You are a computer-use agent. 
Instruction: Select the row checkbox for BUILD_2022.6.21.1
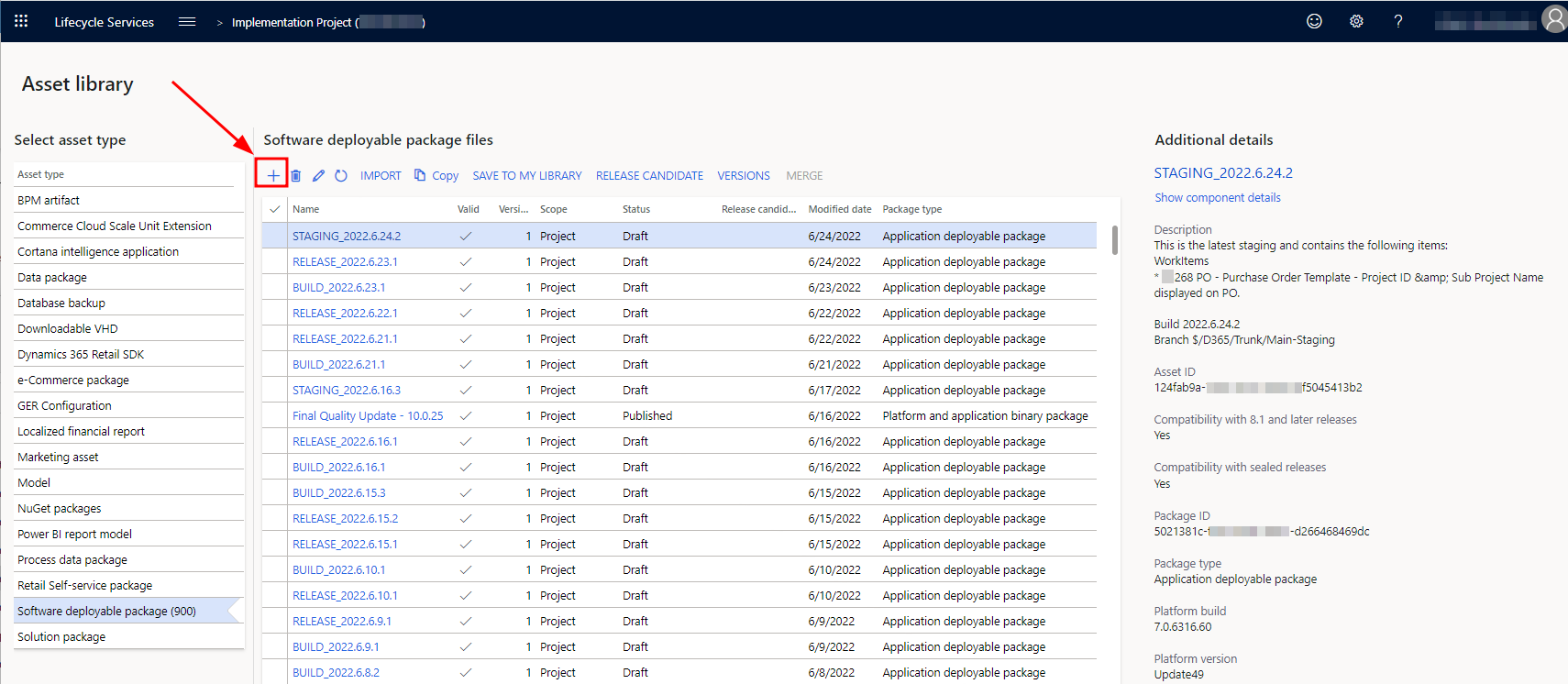coord(275,364)
